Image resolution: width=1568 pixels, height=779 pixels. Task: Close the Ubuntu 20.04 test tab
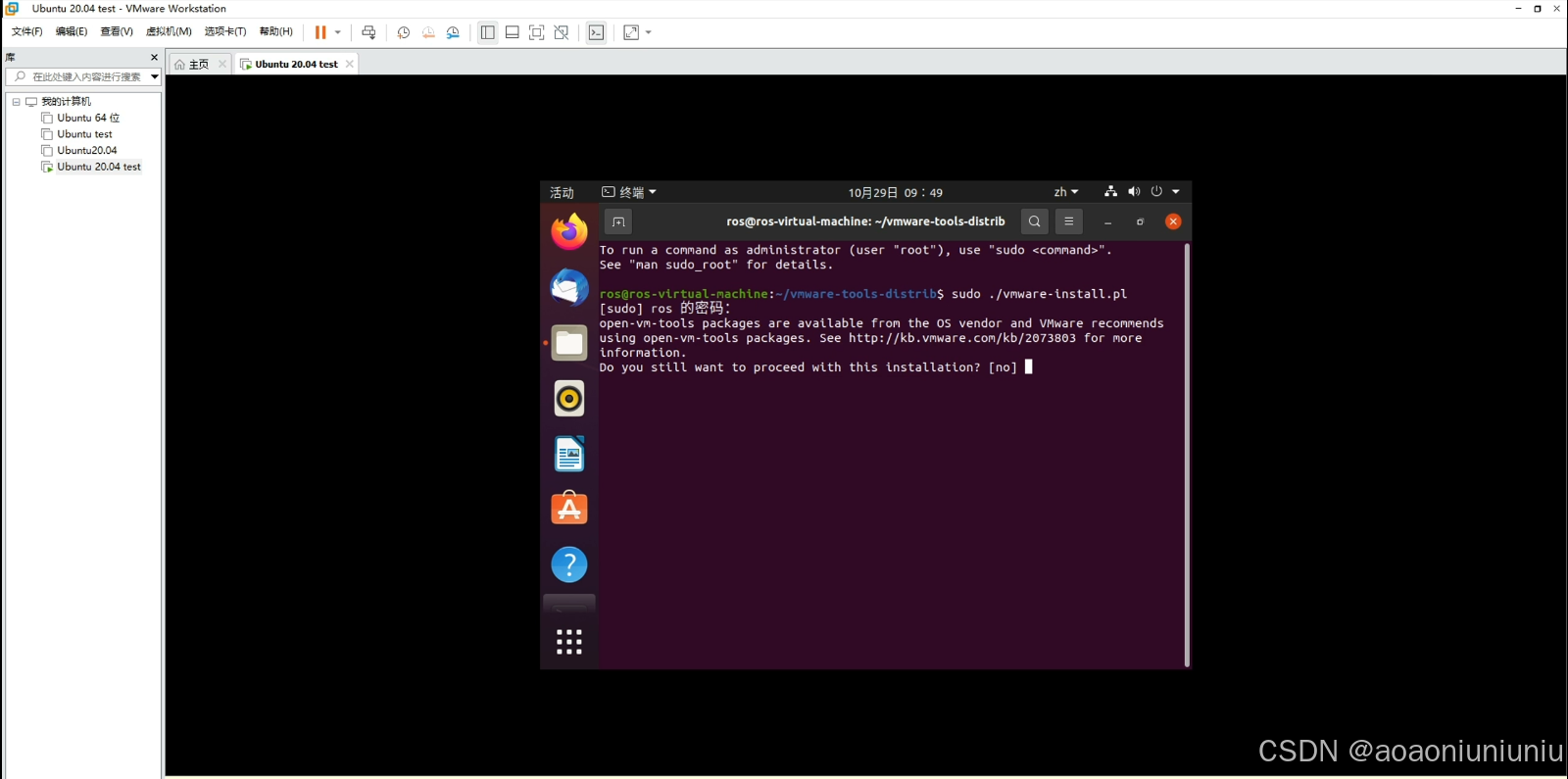(x=350, y=64)
